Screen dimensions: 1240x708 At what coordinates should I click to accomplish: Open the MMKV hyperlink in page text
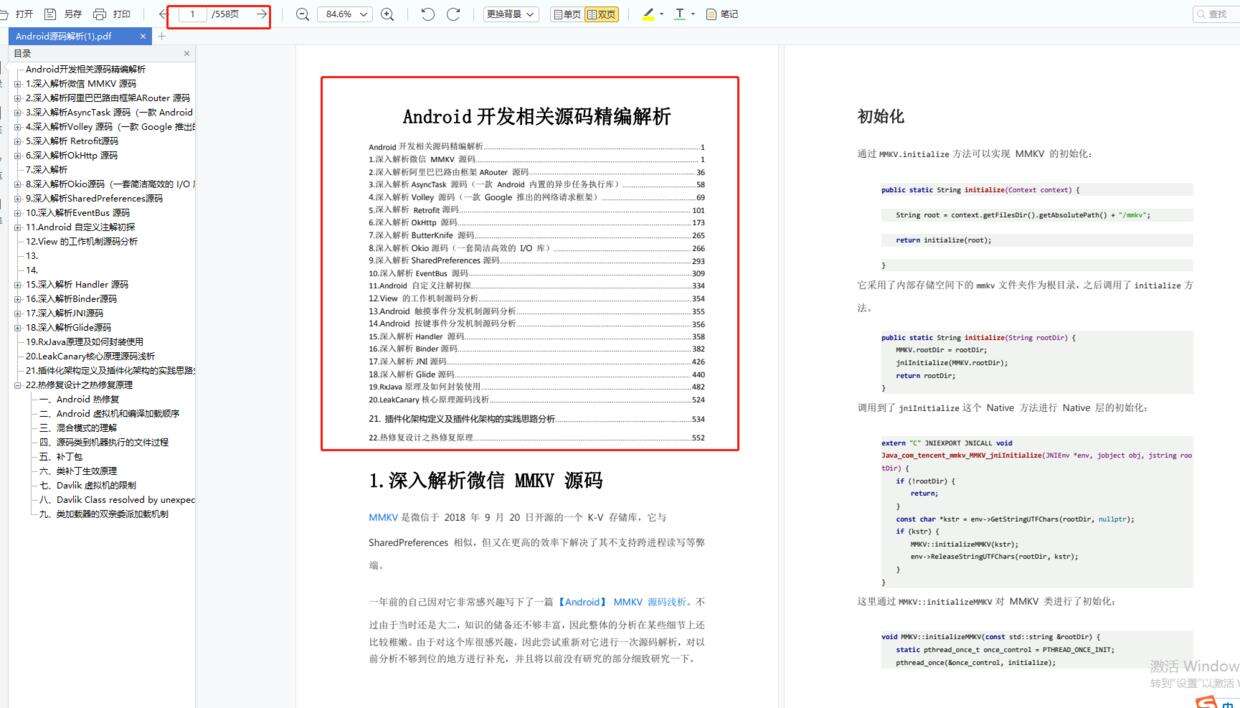coord(383,517)
